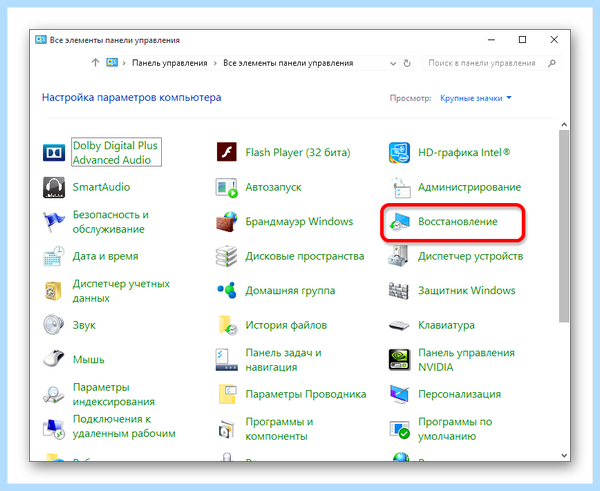600x491 pixels.
Task: Click the Защитник Windows wall icon
Action: point(399,290)
